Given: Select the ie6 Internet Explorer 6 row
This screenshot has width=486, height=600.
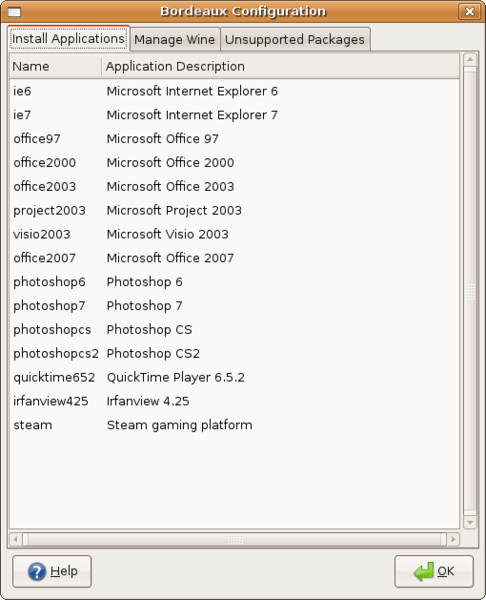Looking at the screenshot, I should [234, 91].
